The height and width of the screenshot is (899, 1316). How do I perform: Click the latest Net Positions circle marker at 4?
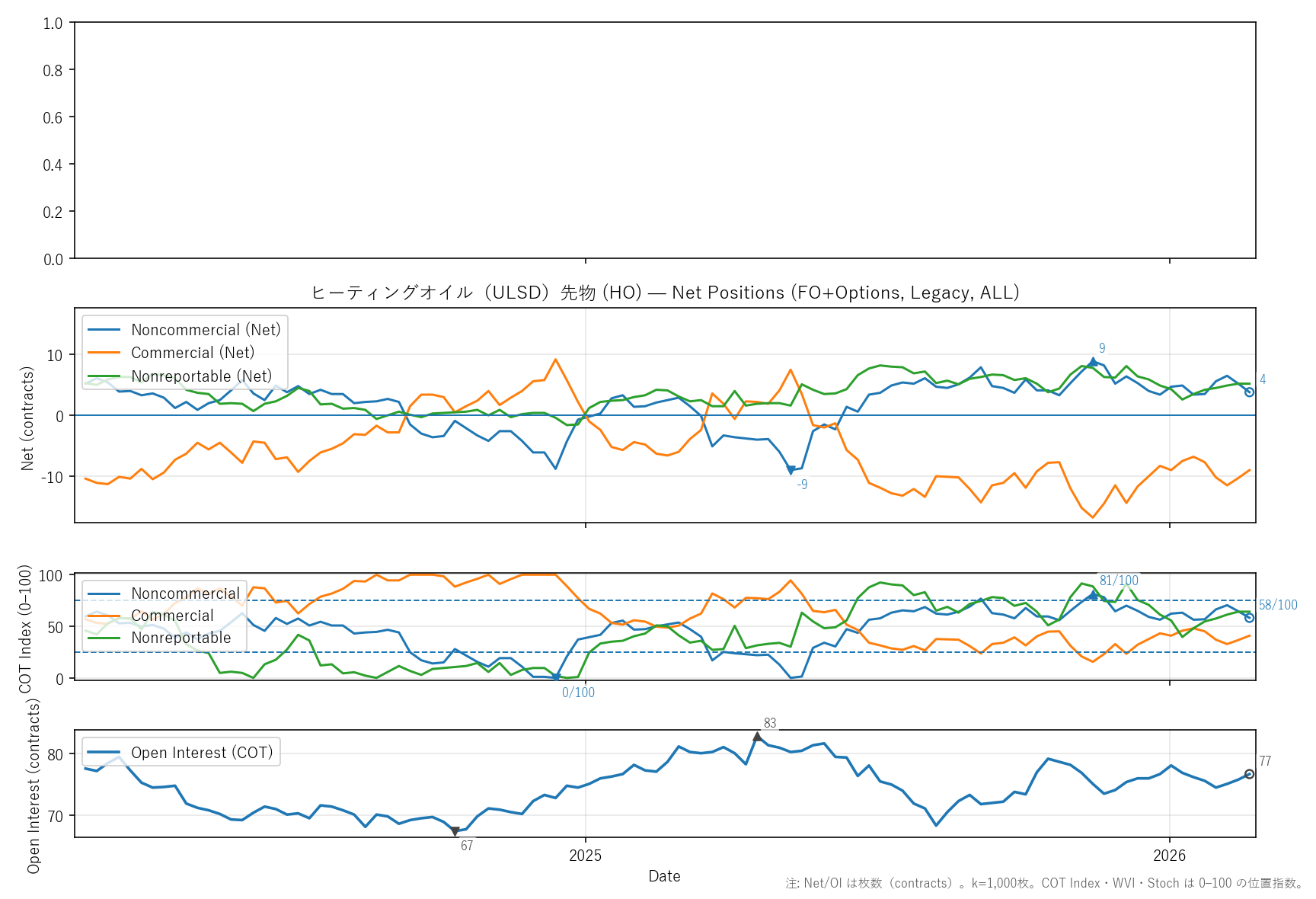click(1249, 392)
